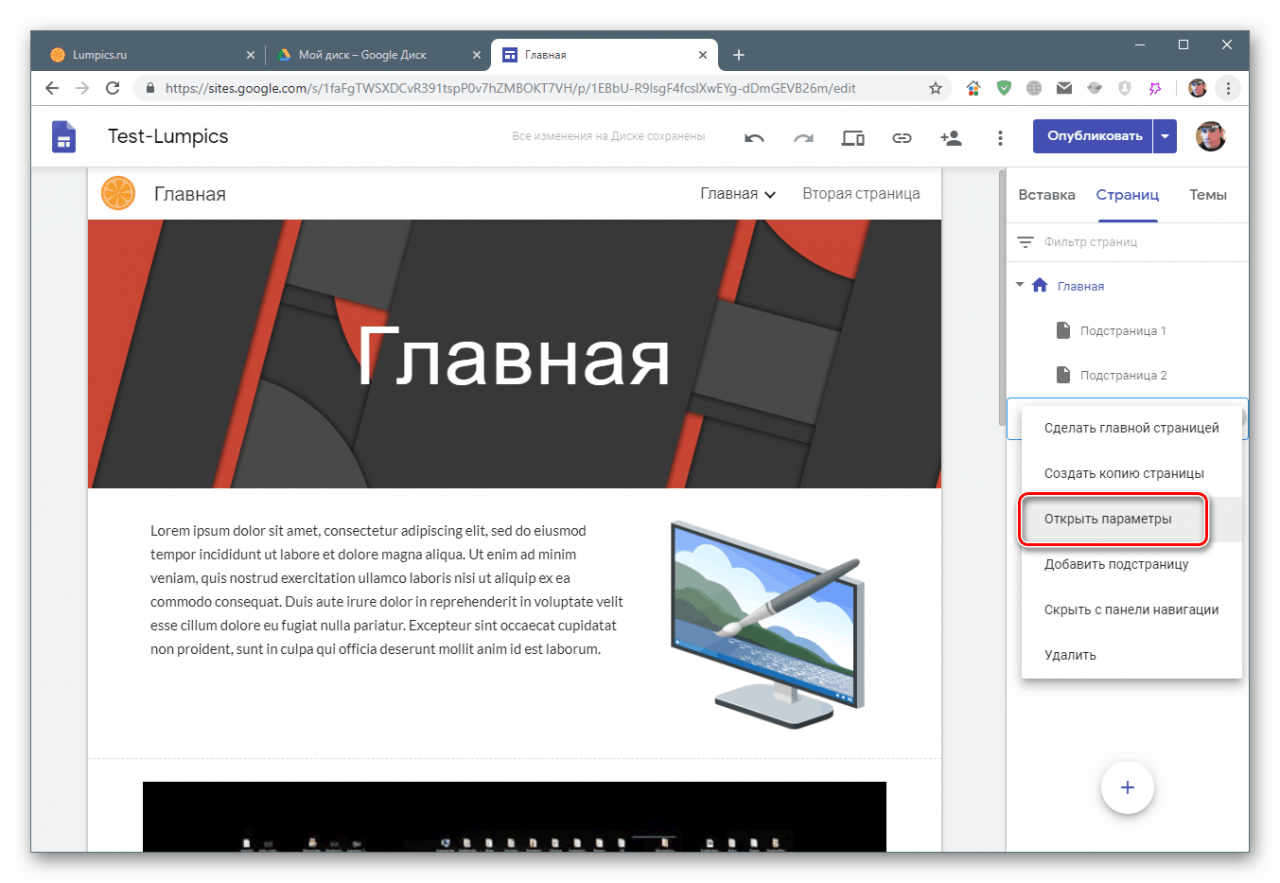
Task: Choose Открыть параметры in context menu
Action: pos(1132,519)
